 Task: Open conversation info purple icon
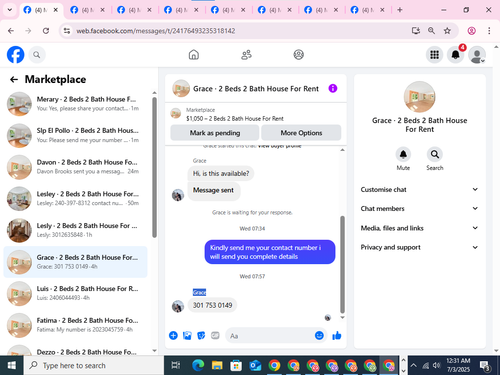[333, 88]
